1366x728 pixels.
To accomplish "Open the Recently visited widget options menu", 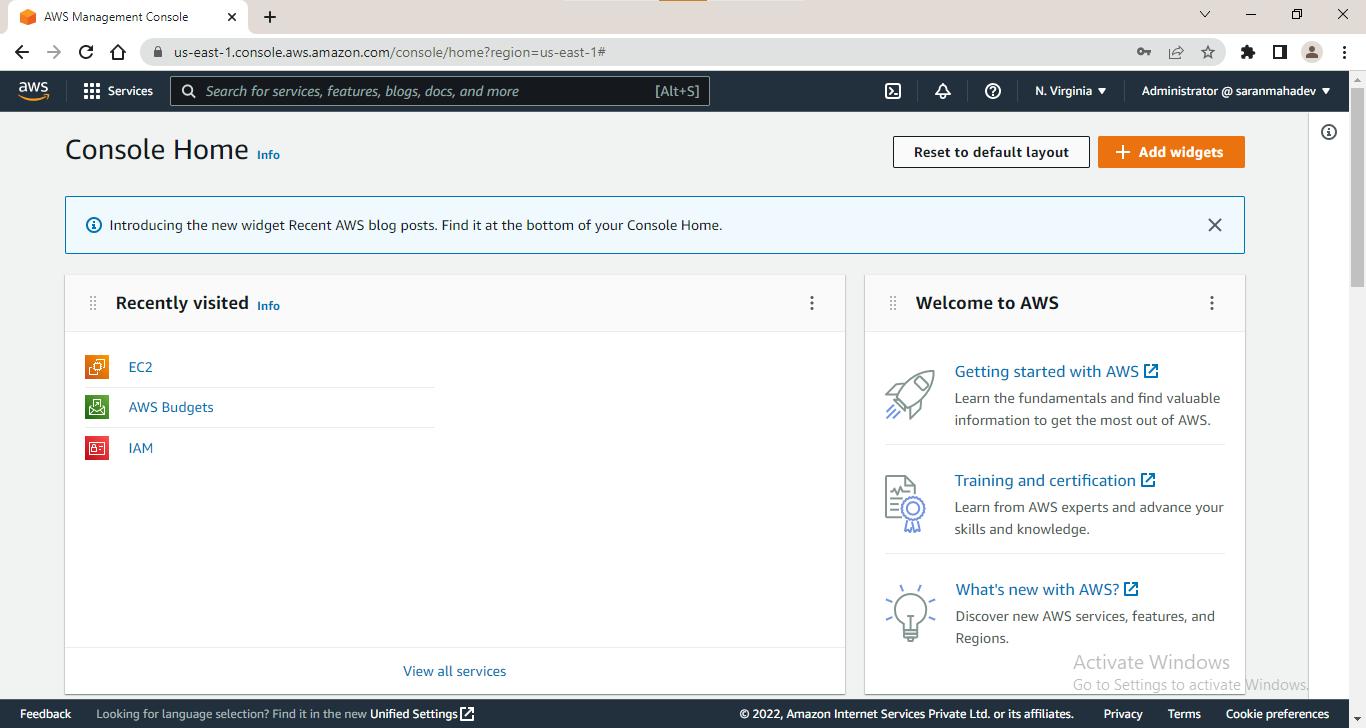I will 812,303.
